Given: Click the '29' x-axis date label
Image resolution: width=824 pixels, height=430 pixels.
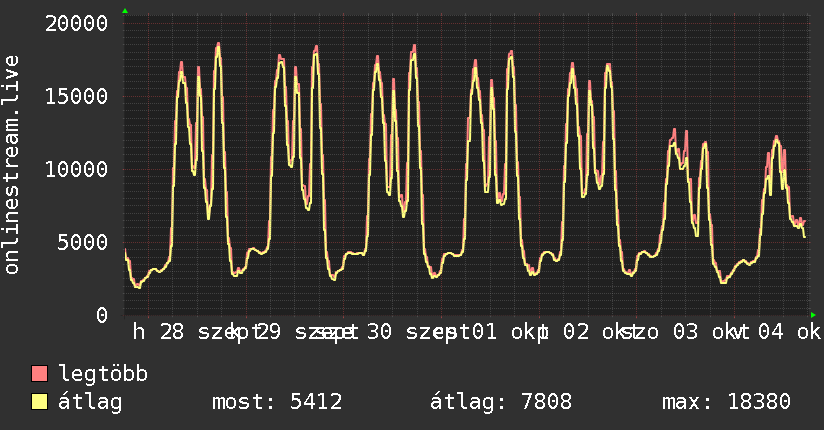Looking at the screenshot, I should [269, 332].
